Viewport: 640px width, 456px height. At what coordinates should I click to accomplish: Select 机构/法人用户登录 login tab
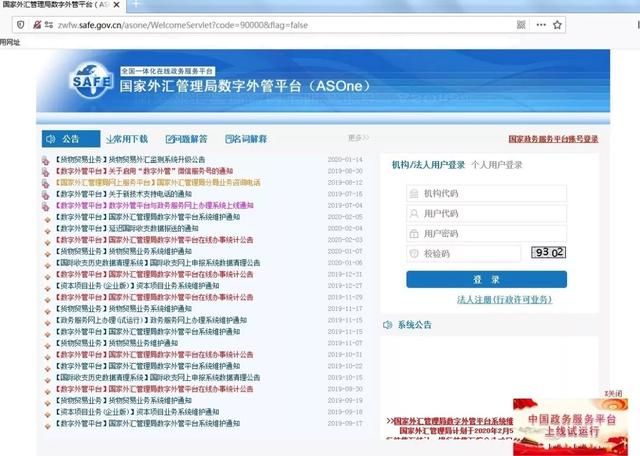click(428, 165)
